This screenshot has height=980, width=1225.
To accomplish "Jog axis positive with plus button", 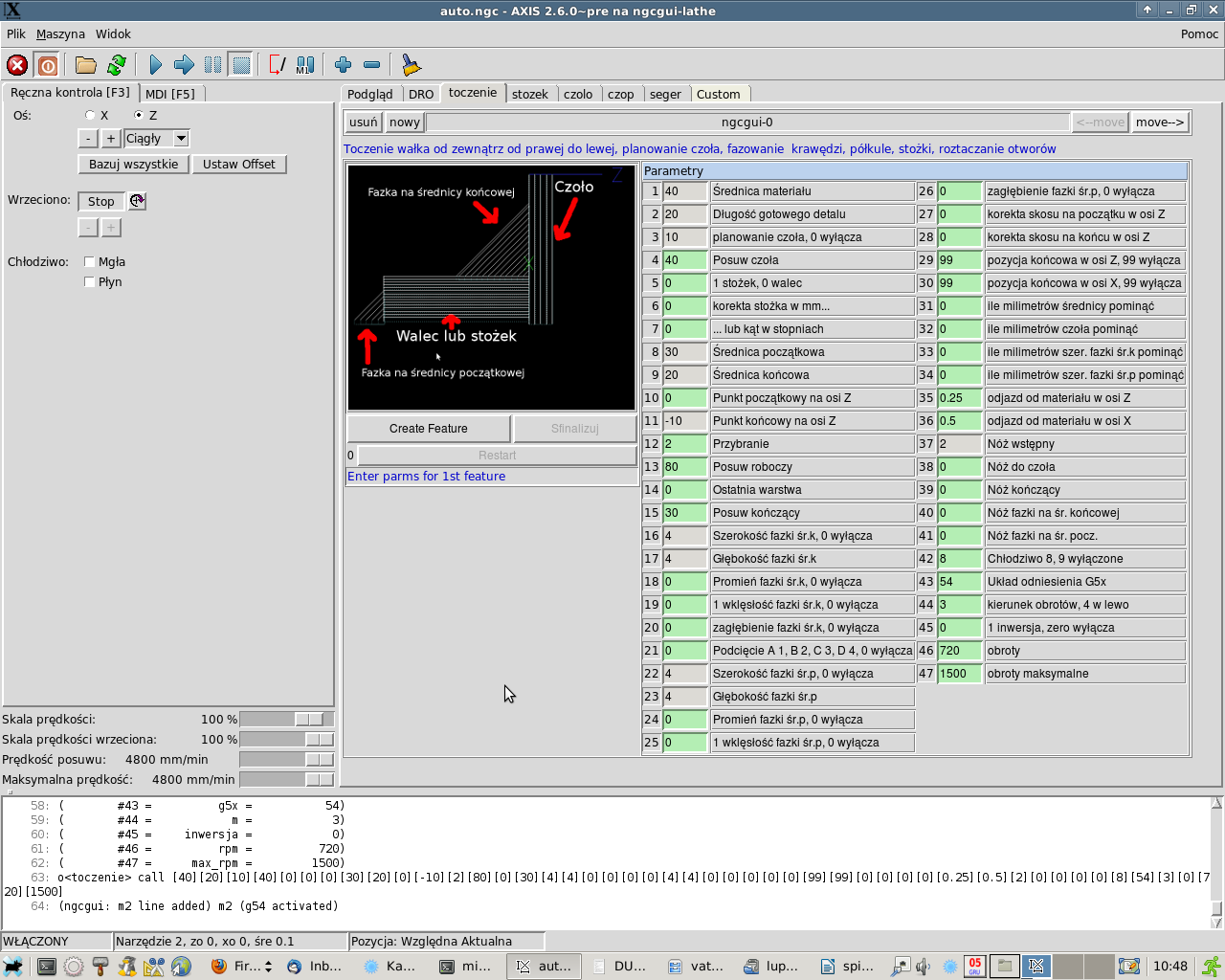I will click(111, 138).
